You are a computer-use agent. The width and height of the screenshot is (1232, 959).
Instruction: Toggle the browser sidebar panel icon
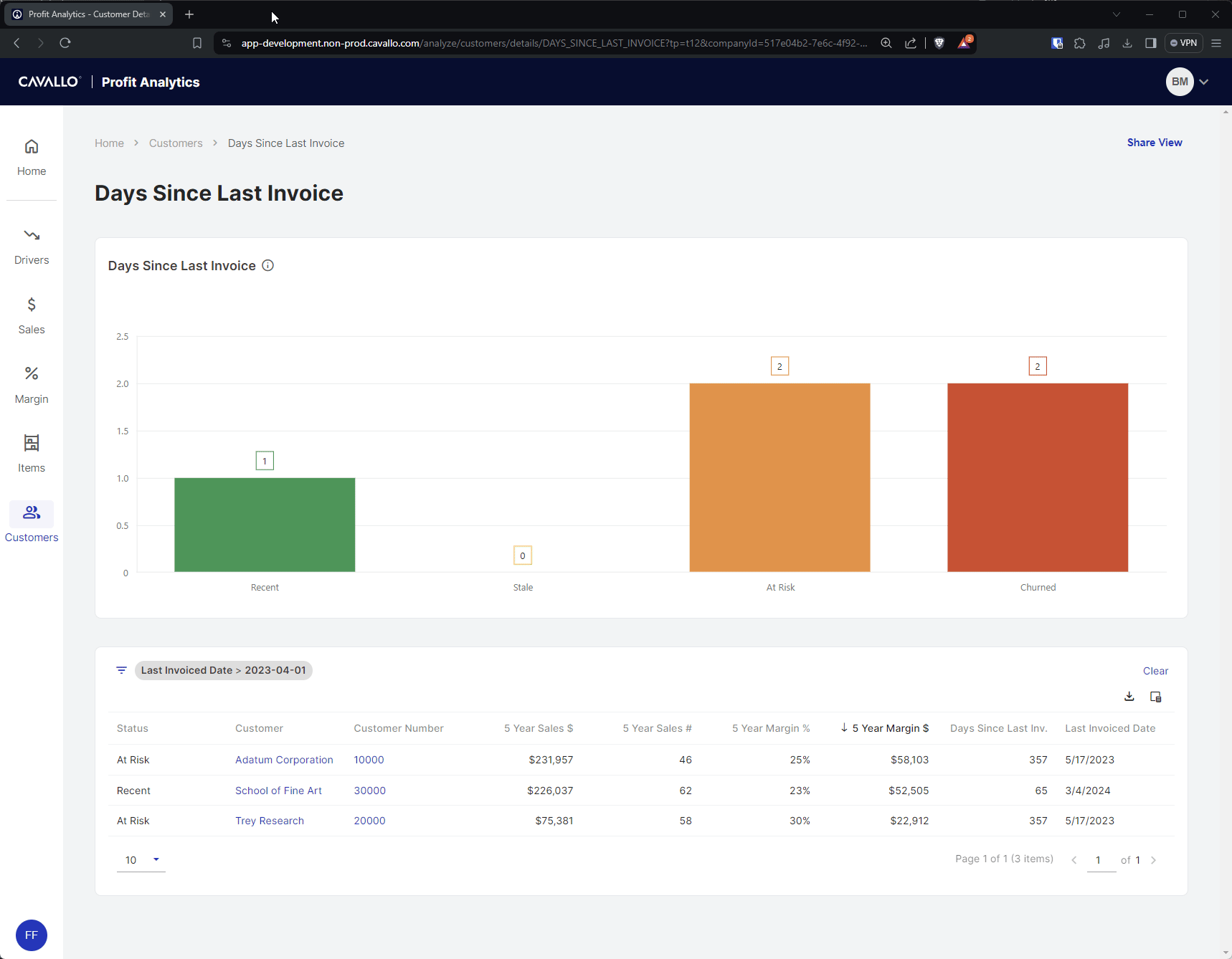pyautogui.click(x=1150, y=43)
